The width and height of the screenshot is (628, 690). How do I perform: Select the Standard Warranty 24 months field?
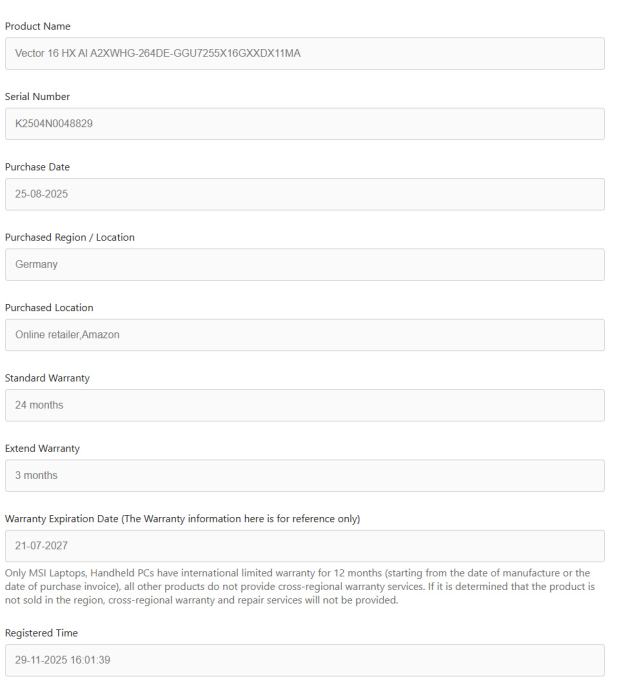click(305, 405)
